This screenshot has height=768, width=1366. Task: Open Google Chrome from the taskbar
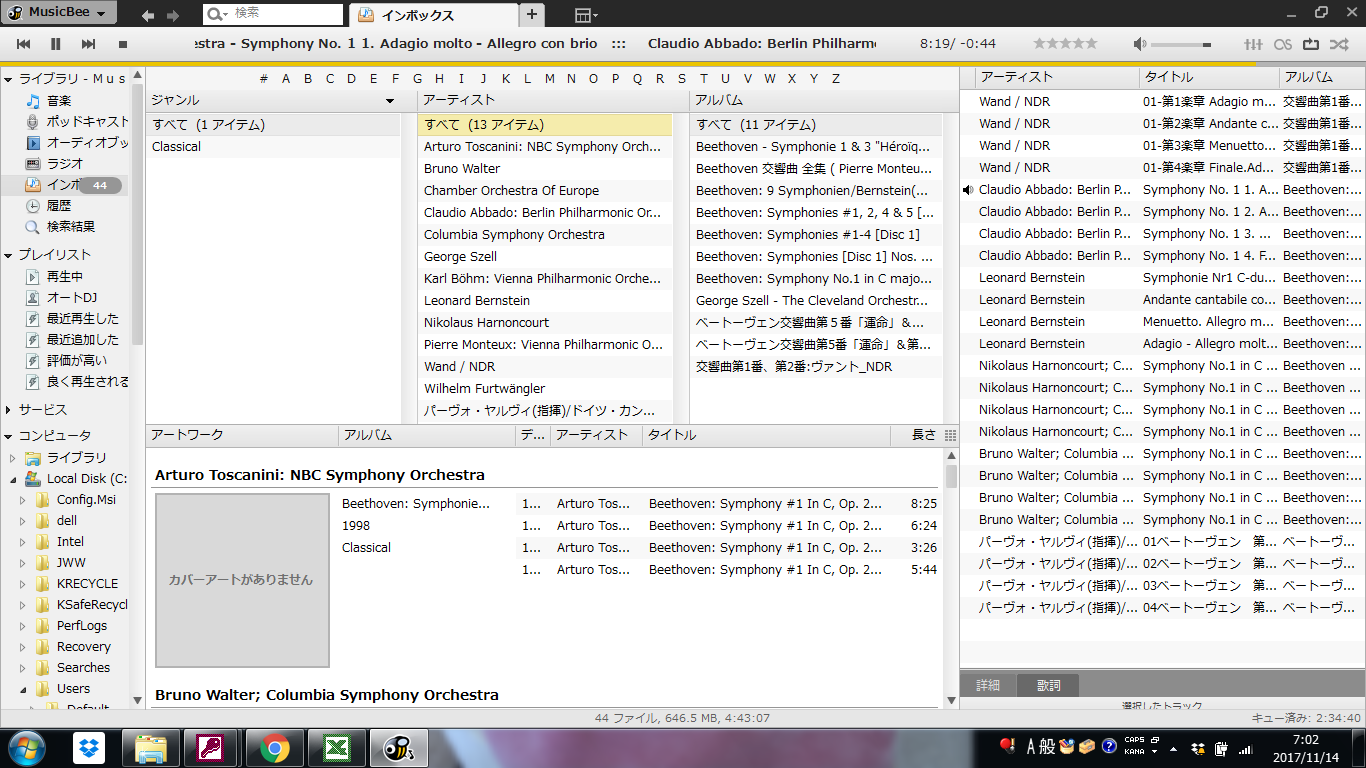click(275, 748)
